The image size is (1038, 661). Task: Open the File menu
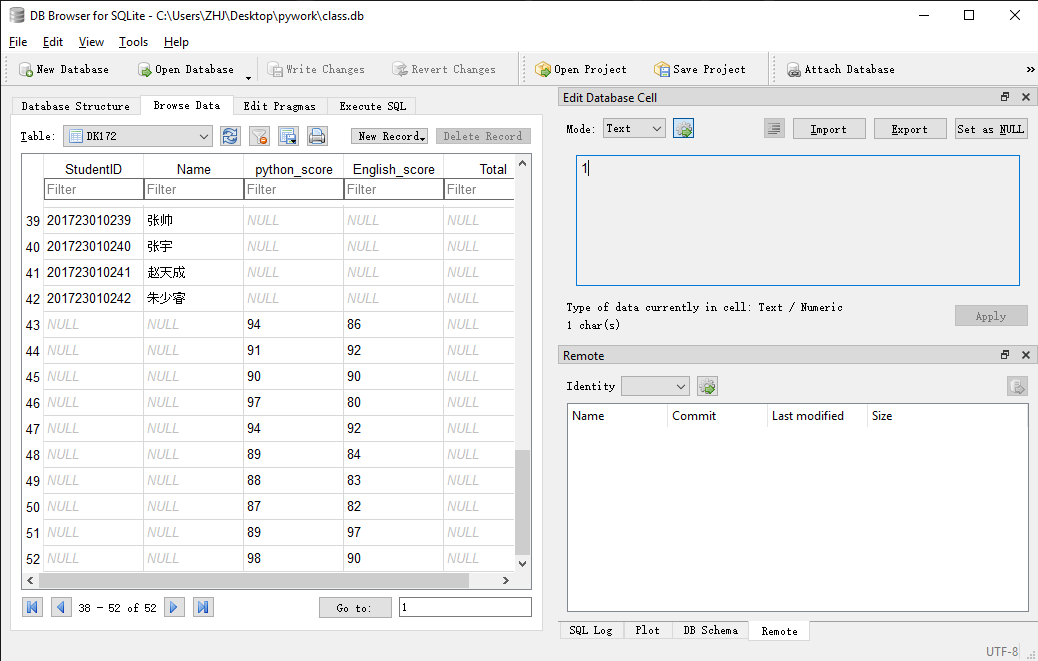tap(18, 42)
